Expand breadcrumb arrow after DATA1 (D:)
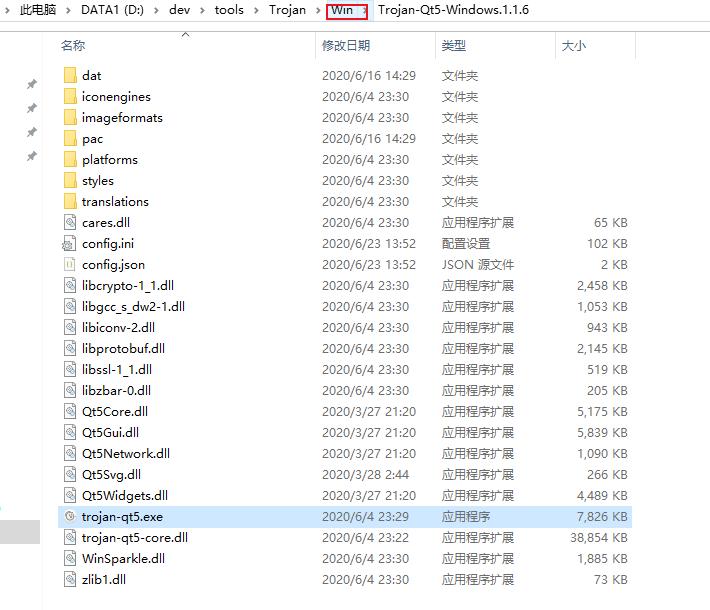Image resolution: width=710 pixels, height=610 pixels. coord(156,10)
